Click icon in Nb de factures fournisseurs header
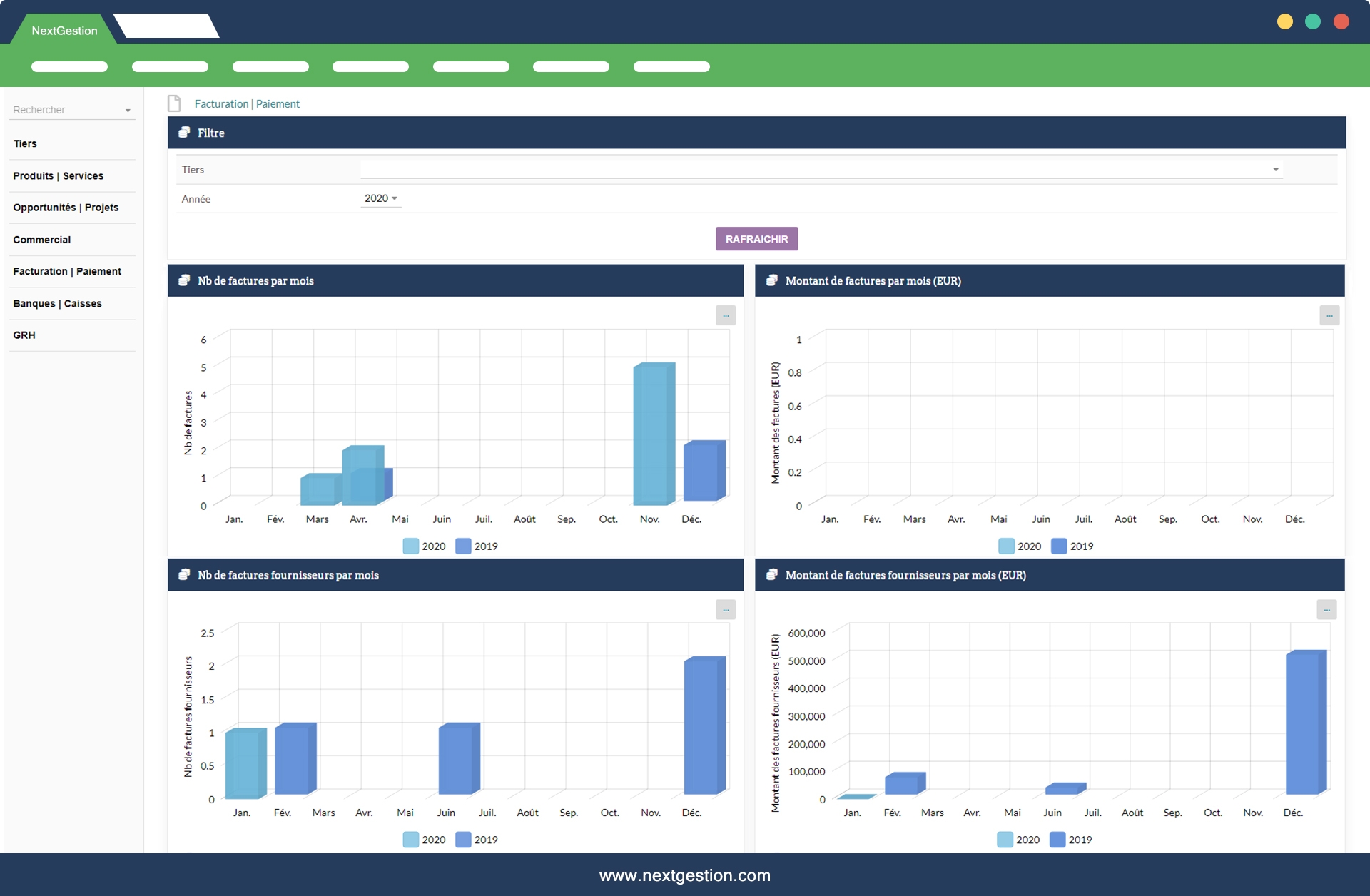1370x896 pixels. pos(184,575)
